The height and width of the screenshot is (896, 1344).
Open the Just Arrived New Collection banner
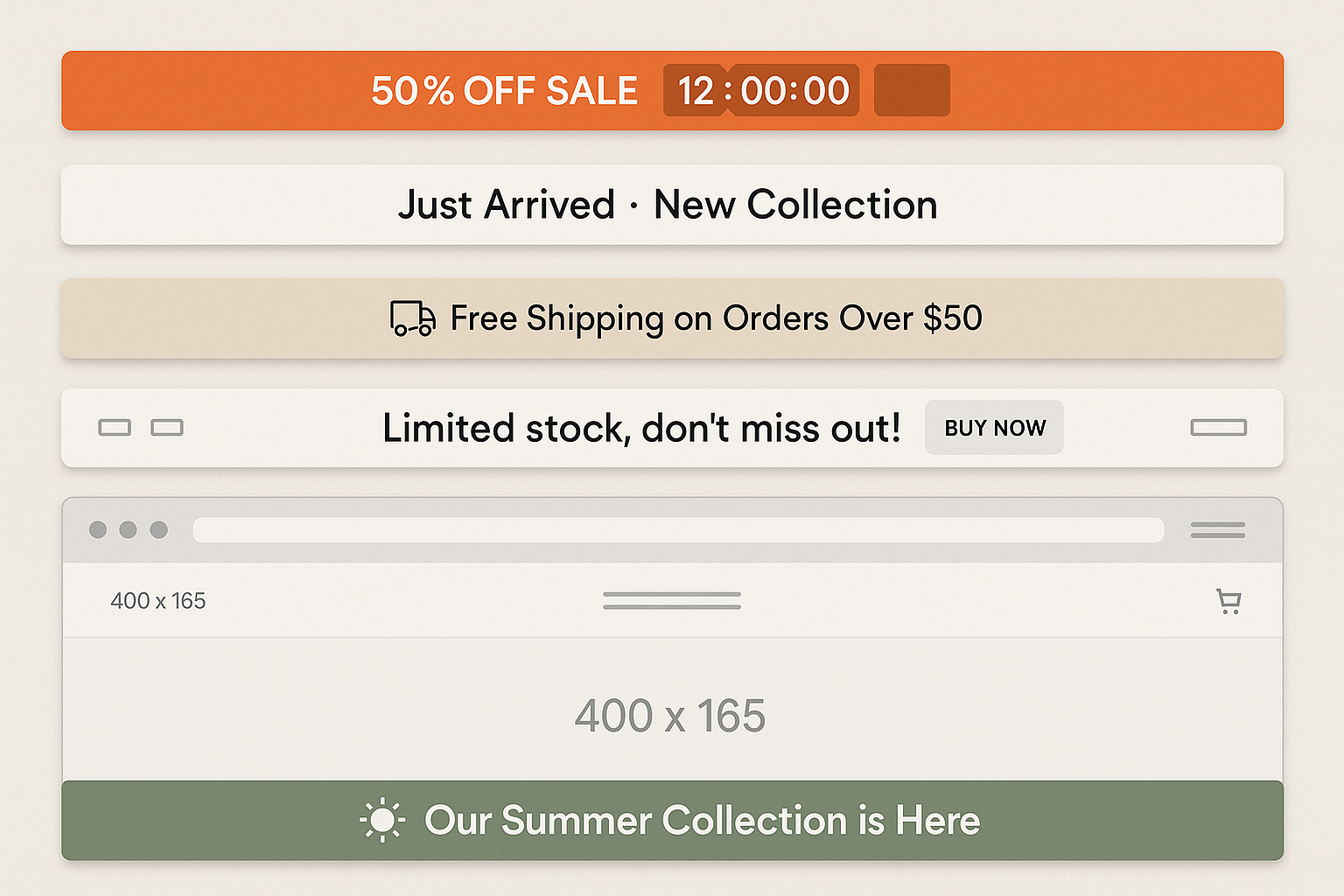(x=672, y=205)
